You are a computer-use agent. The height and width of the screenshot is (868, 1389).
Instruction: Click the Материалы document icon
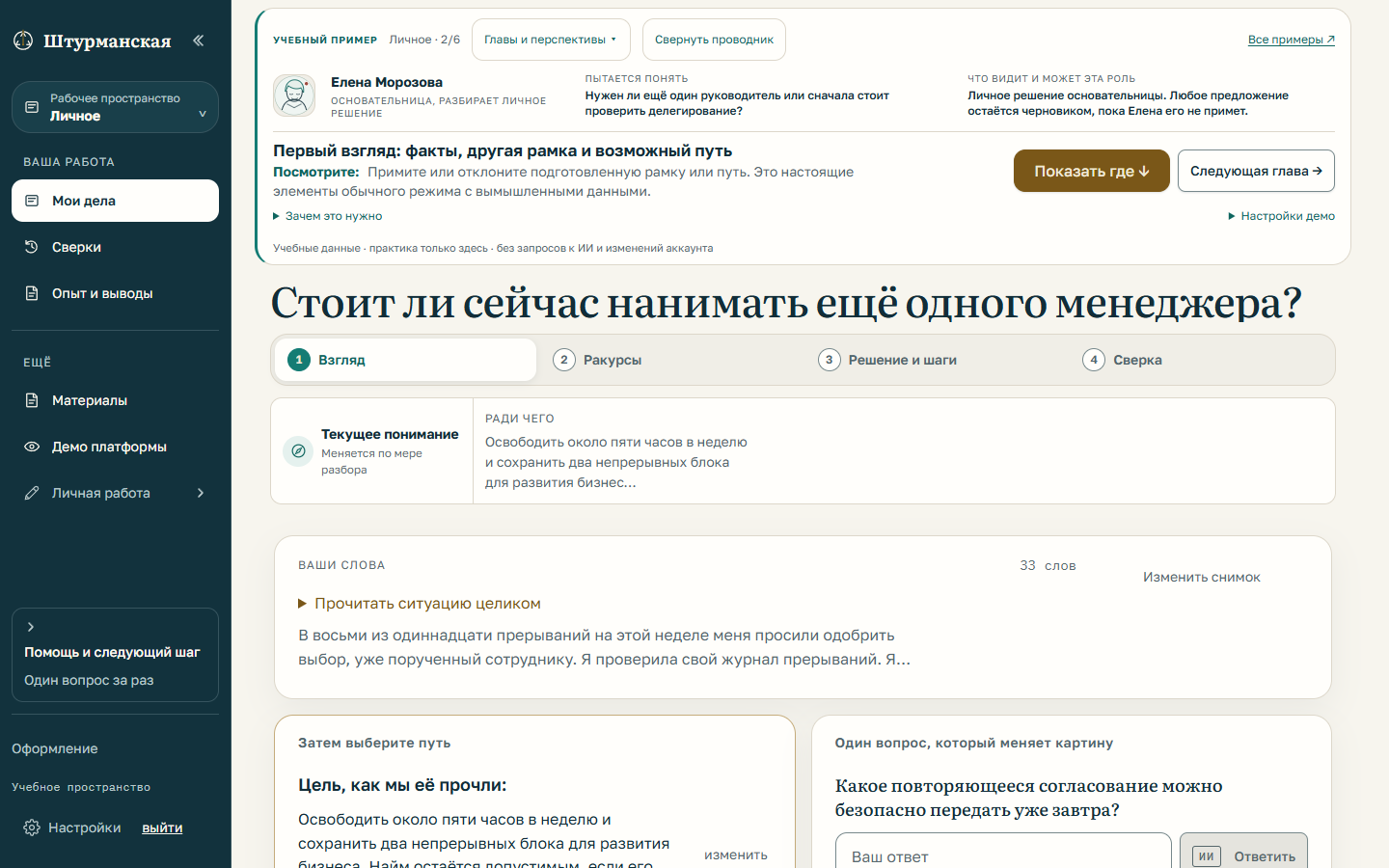pyautogui.click(x=32, y=400)
